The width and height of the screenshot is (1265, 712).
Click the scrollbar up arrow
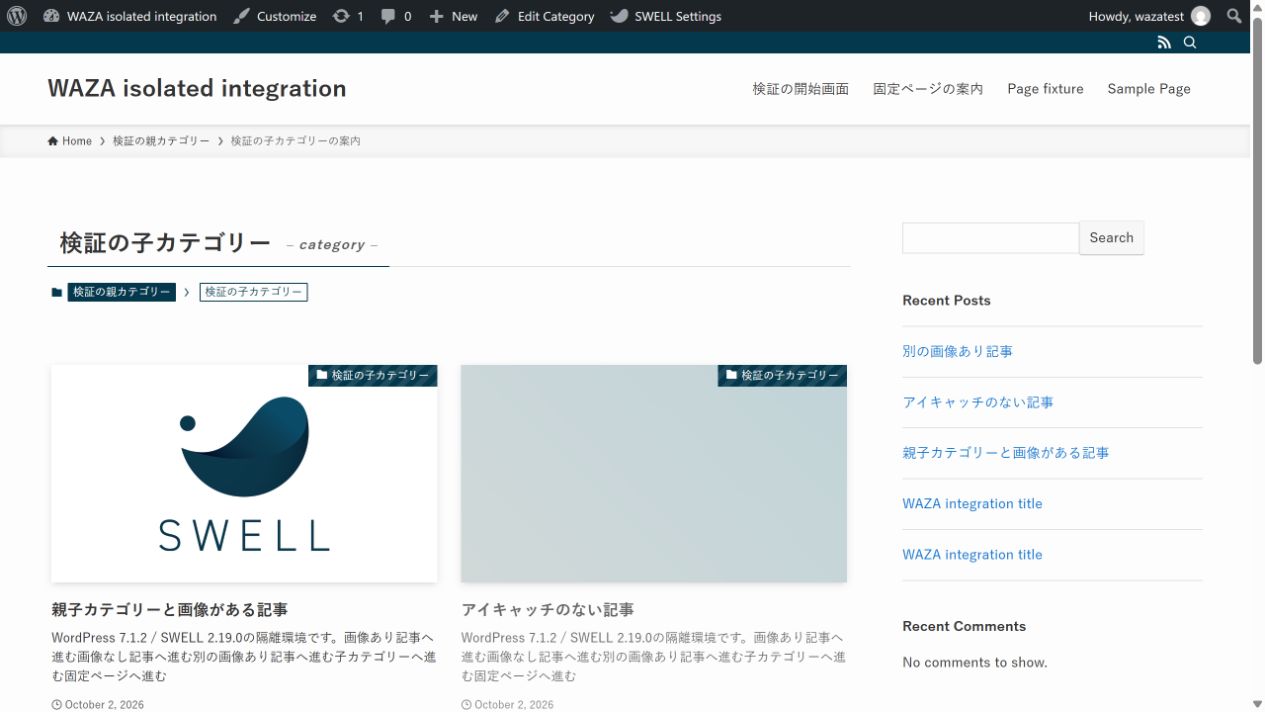pyautogui.click(x=1258, y=7)
